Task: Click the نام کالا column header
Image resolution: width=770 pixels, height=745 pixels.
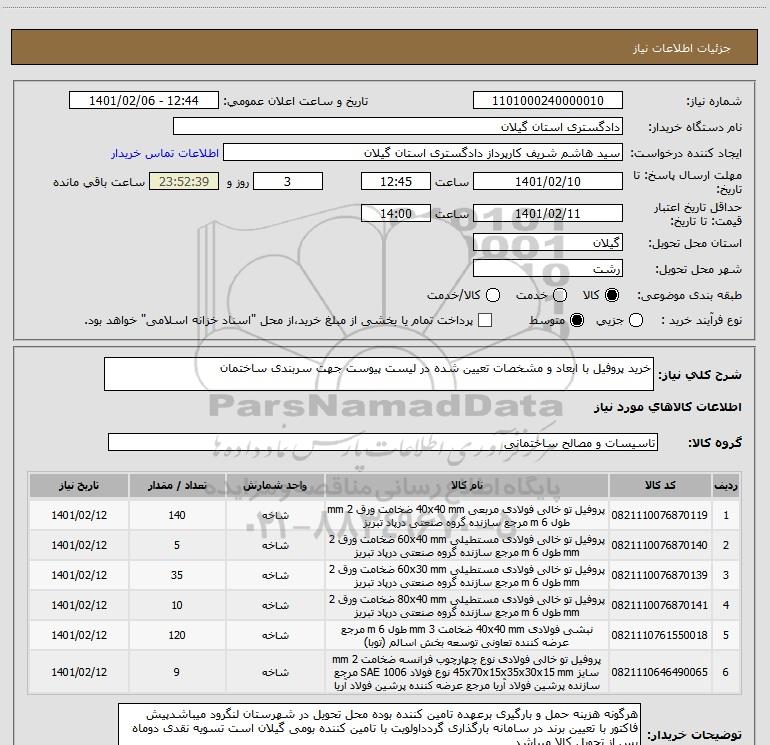Action: coord(467,485)
